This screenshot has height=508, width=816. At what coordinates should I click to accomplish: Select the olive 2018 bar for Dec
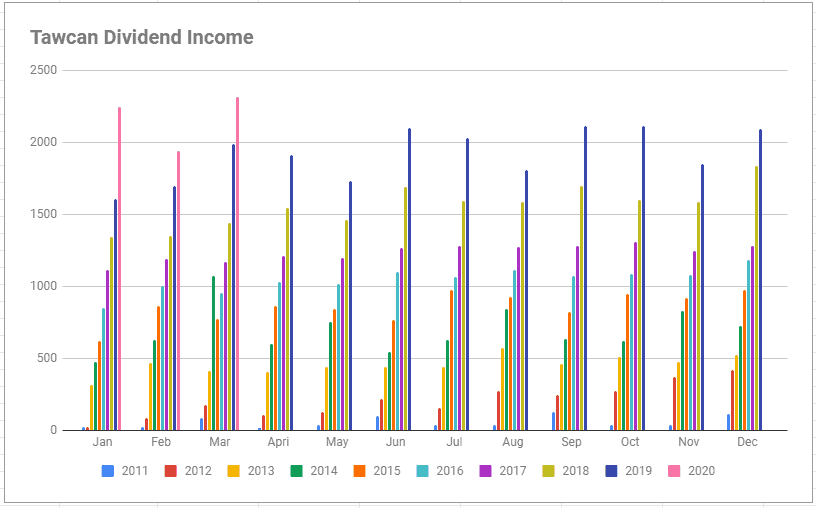(756, 298)
